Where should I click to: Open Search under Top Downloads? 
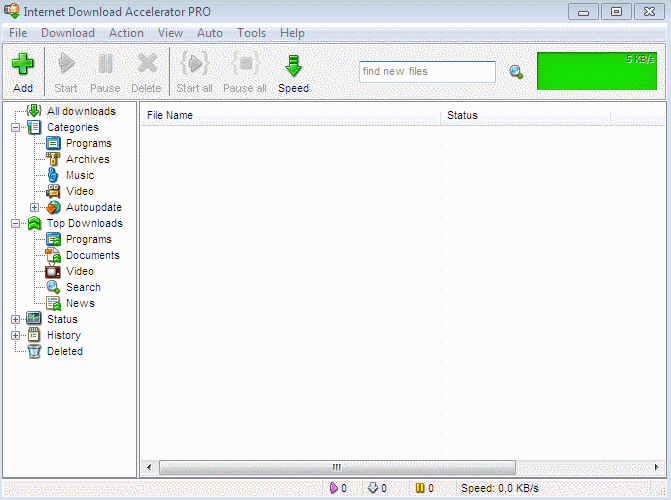[83, 287]
